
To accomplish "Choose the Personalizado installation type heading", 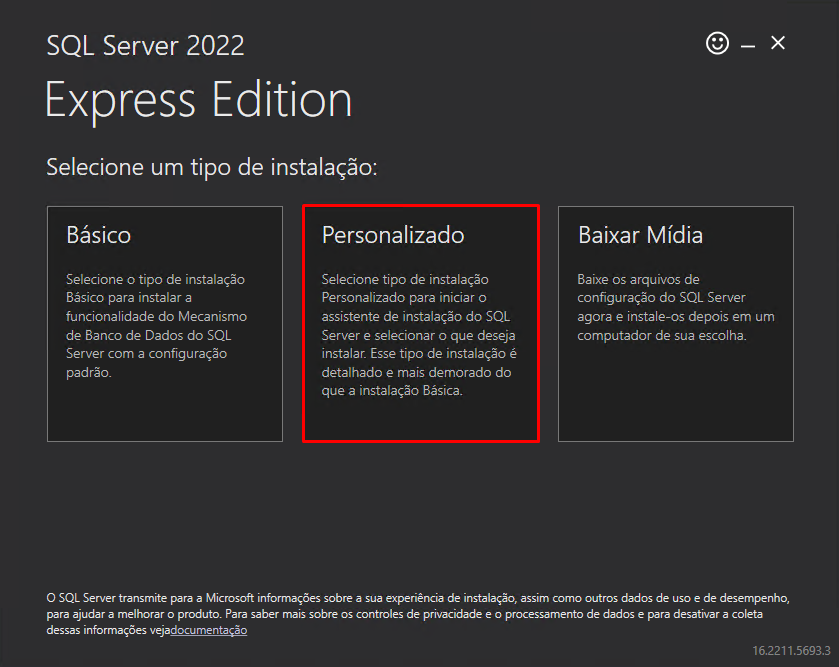I will click(393, 235).
